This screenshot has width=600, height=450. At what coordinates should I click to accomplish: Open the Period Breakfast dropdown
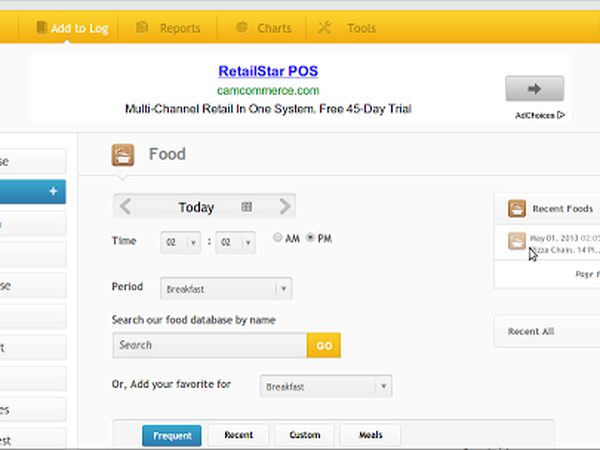click(226, 289)
